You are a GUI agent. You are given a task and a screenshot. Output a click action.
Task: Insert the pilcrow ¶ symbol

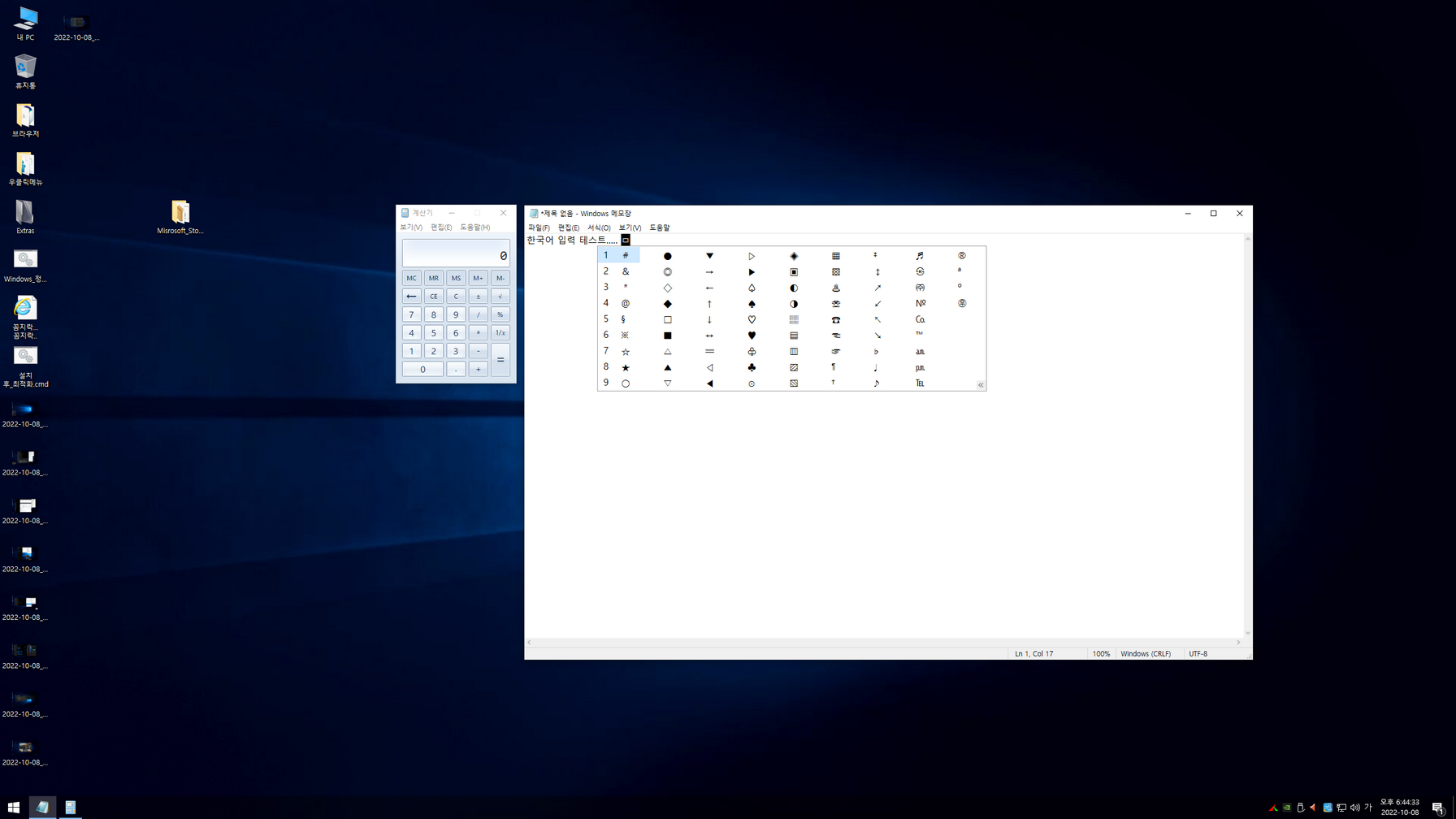click(x=833, y=367)
